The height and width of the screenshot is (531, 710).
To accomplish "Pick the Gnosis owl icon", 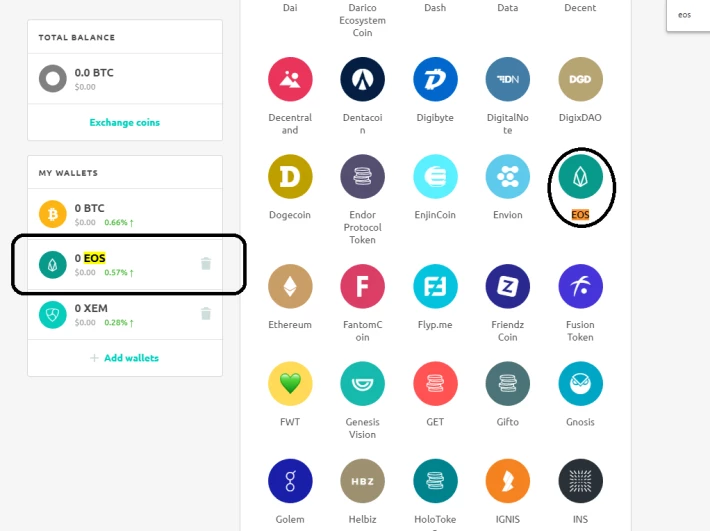I will click(x=580, y=383).
